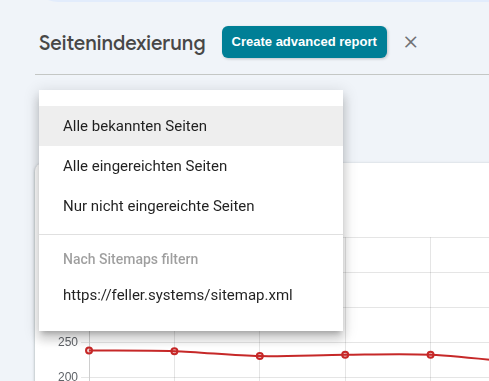Click the second red chart data point

(x=174, y=351)
